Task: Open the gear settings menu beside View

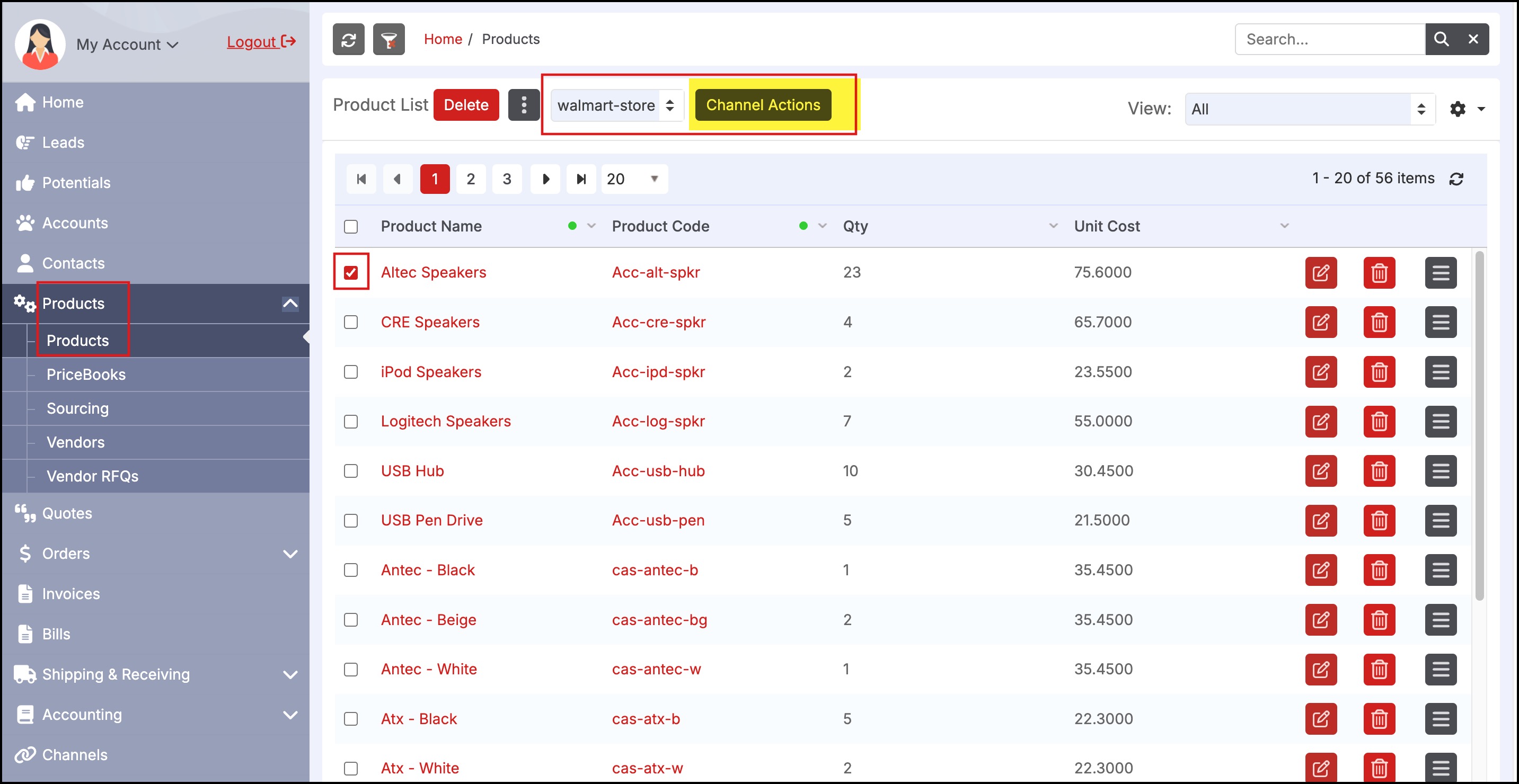Action: pyautogui.click(x=1467, y=109)
